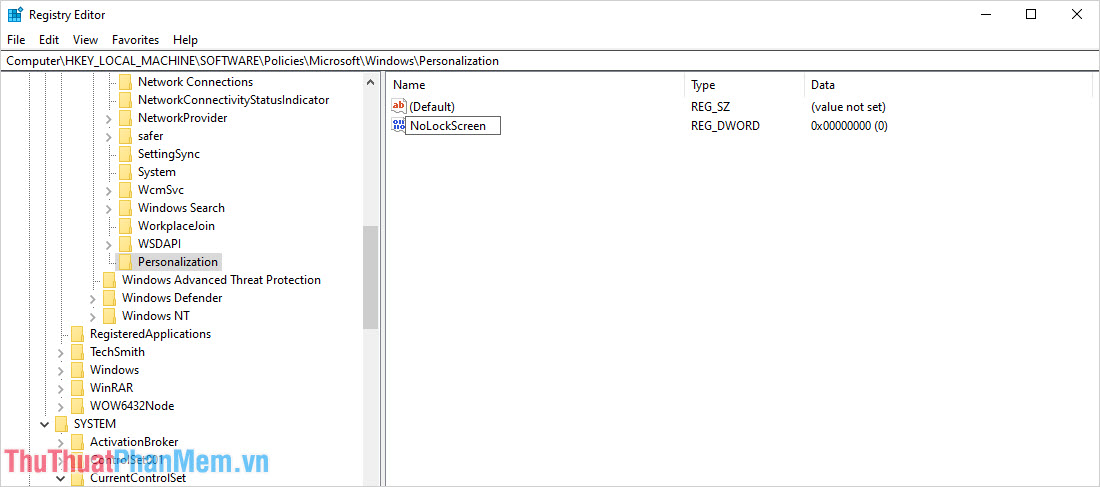Open the File menu

tap(15, 40)
